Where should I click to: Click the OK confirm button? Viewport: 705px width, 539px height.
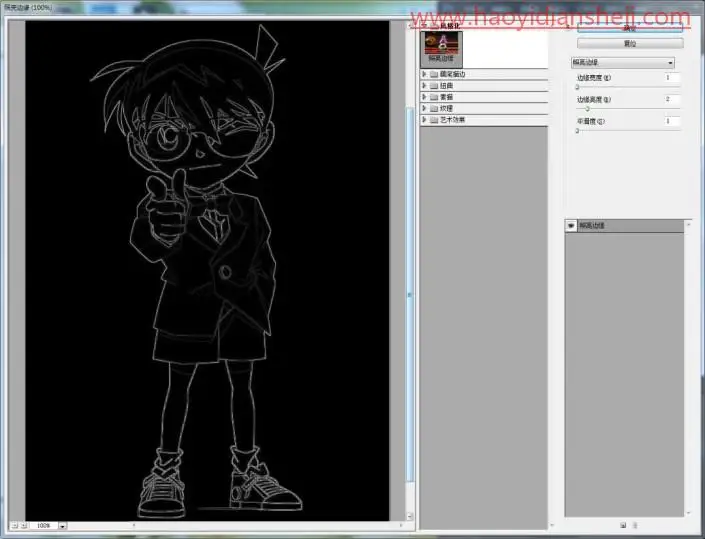click(630, 28)
